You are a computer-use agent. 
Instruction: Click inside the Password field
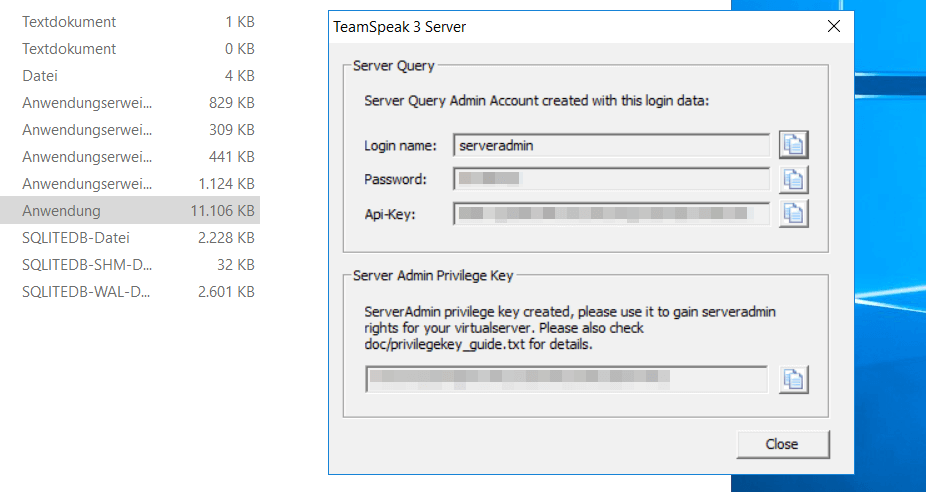pyautogui.click(x=611, y=179)
